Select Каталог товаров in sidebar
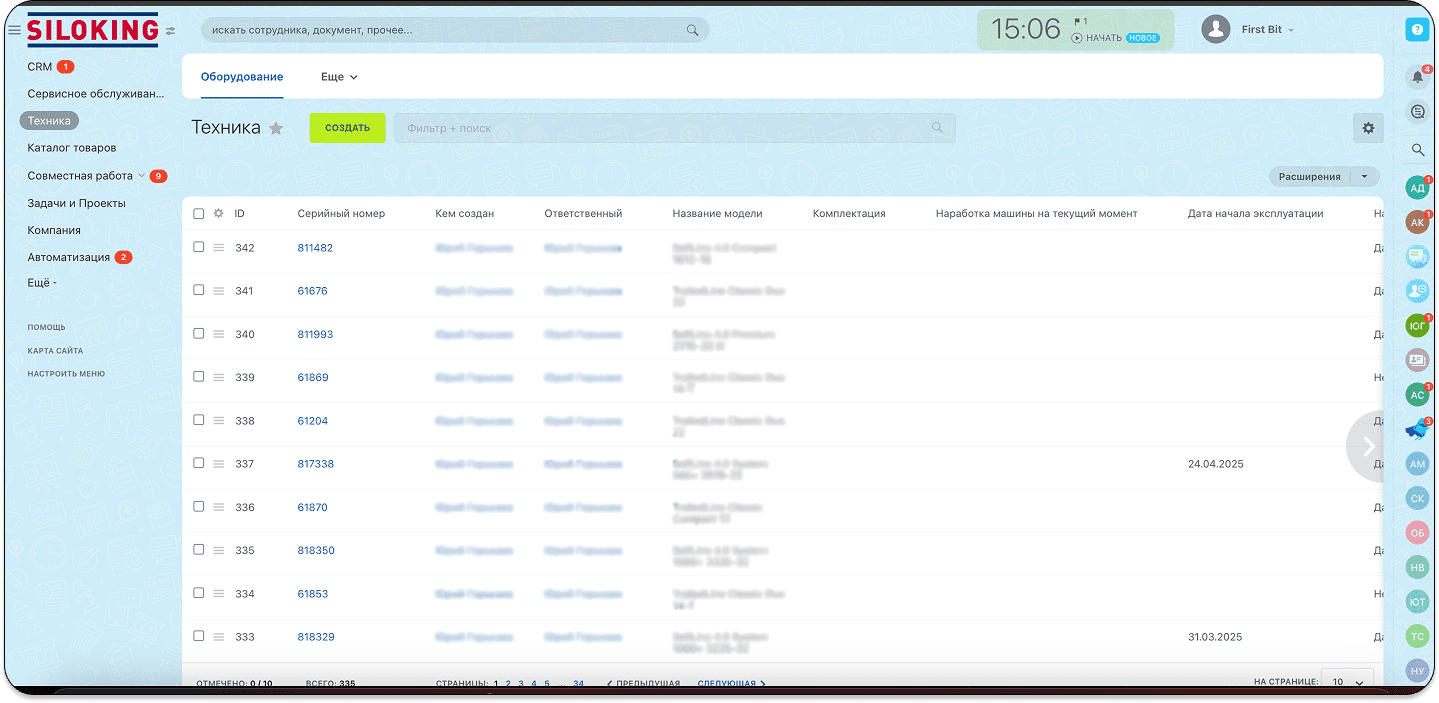 [x=72, y=148]
